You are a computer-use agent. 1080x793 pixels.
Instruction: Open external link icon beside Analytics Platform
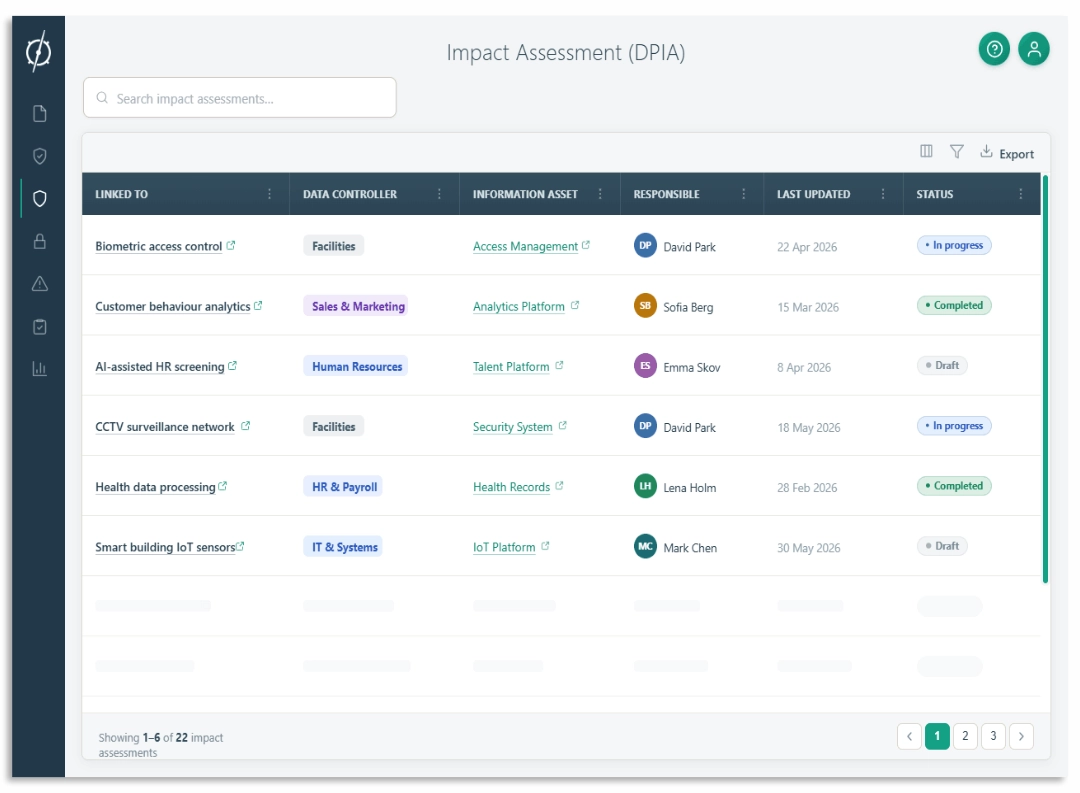click(575, 305)
